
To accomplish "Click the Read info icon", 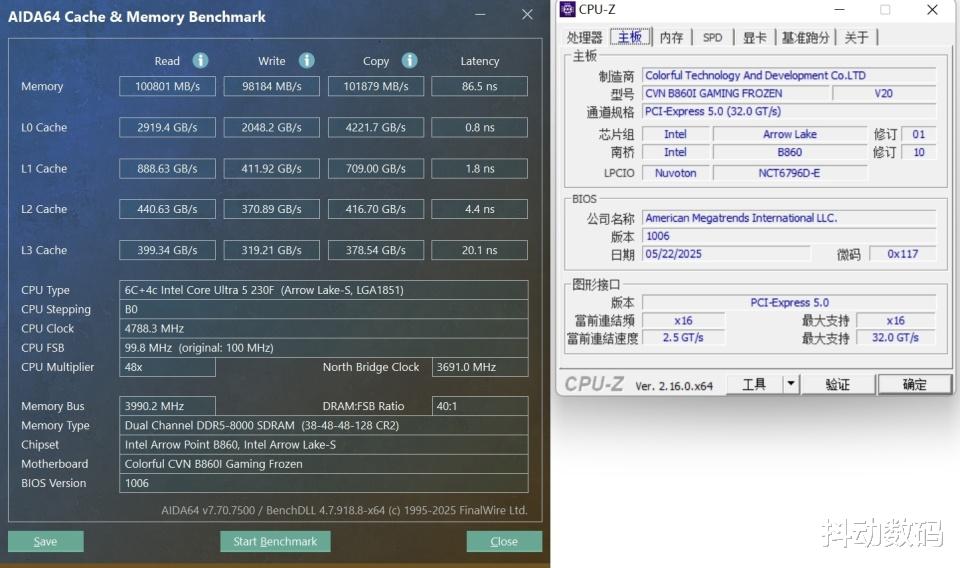I will coord(200,60).
